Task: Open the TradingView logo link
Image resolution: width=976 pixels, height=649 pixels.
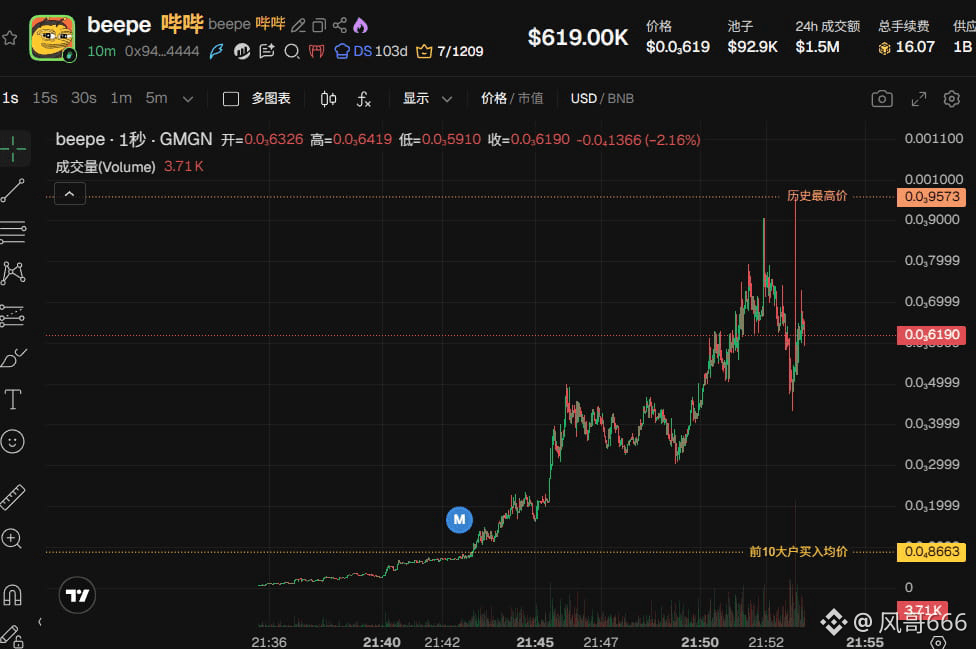Action: click(x=77, y=595)
